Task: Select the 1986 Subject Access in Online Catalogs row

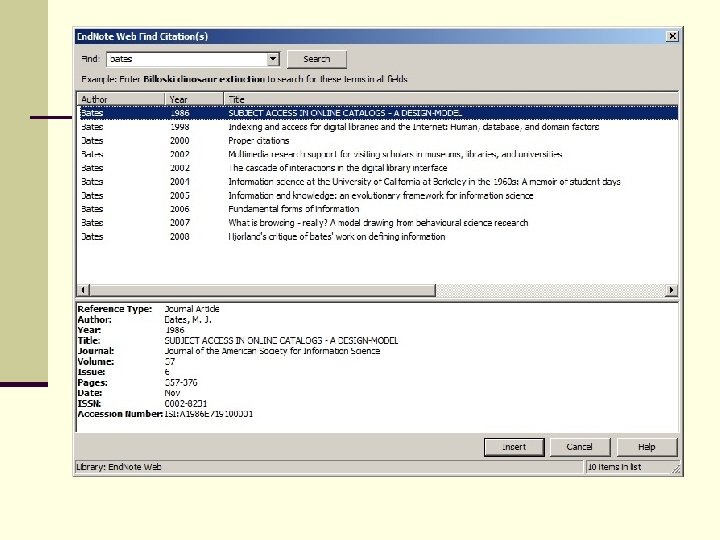Action: point(377,113)
